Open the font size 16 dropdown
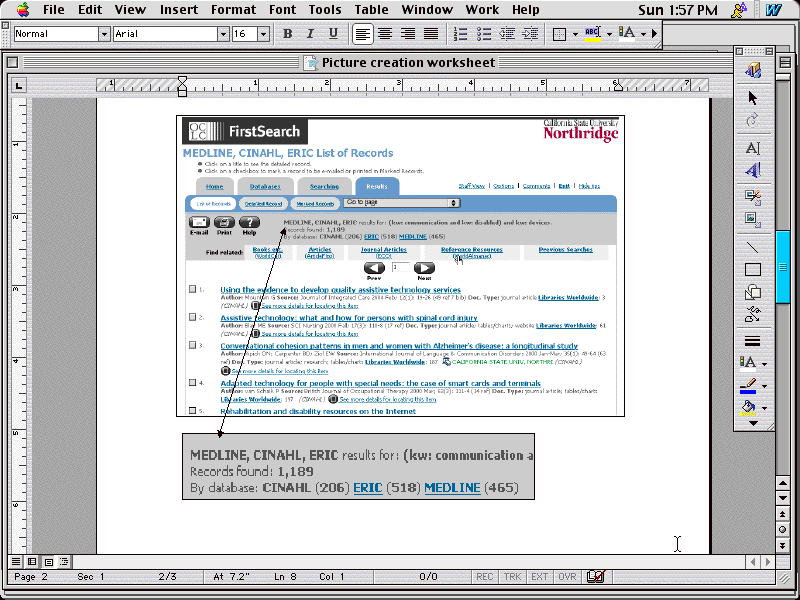 coord(263,34)
